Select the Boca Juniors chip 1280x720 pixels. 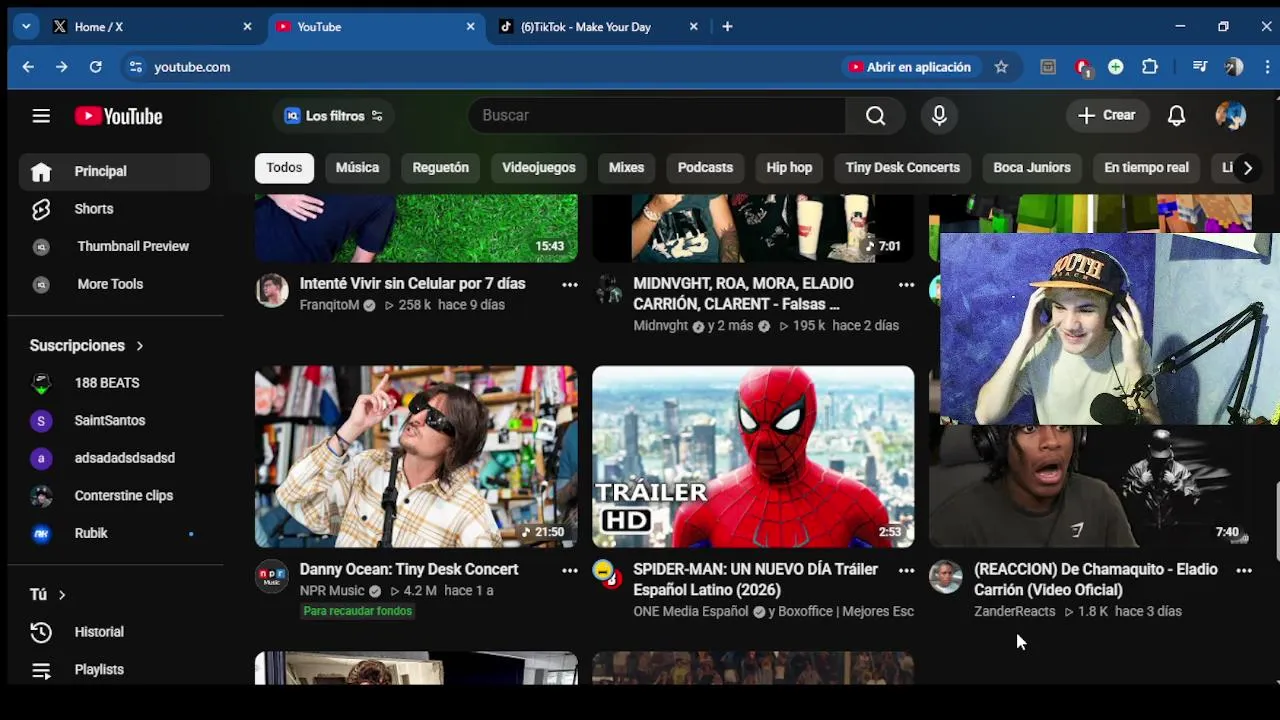coord(1031,168)
